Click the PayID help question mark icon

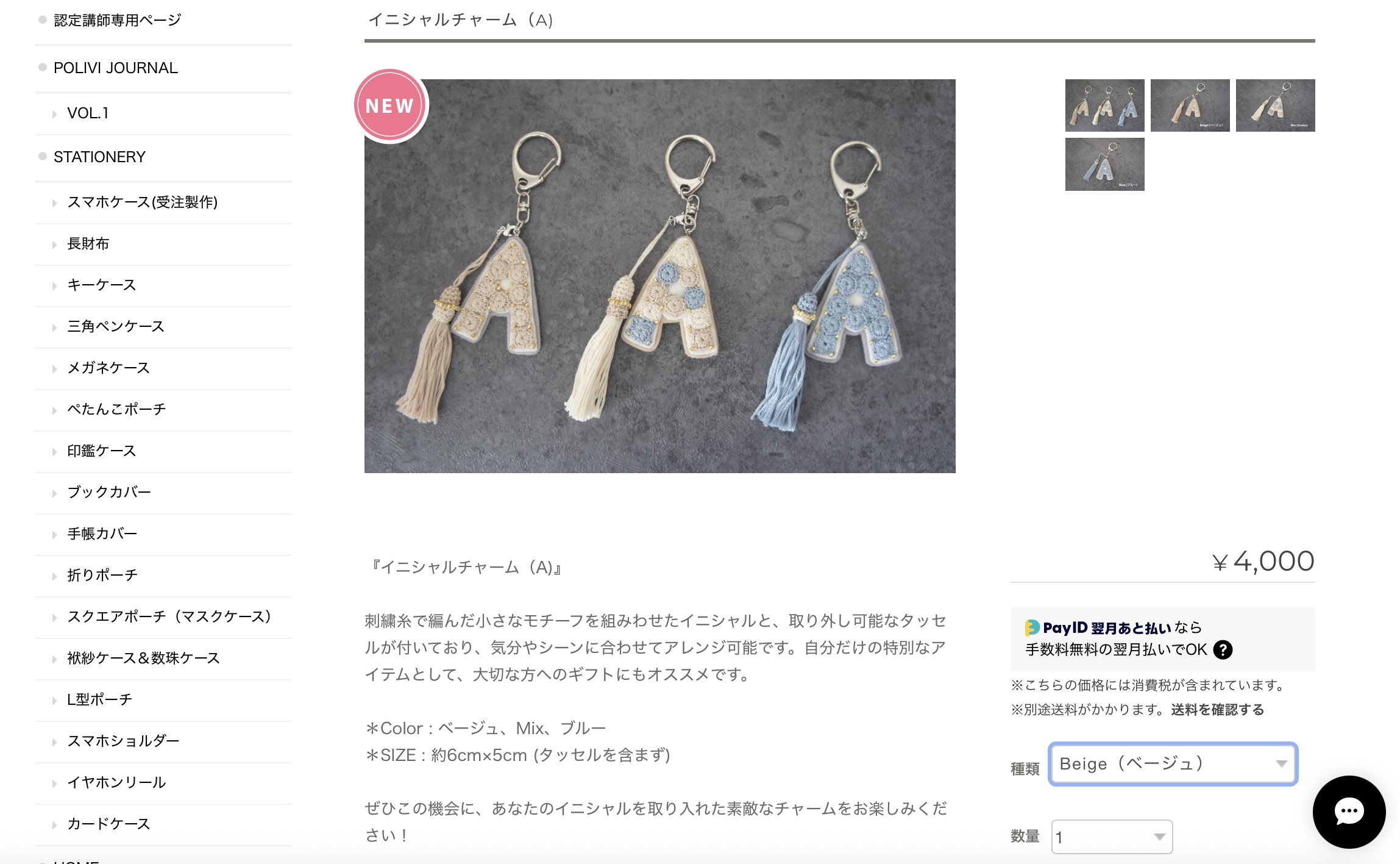click(x=1223, y=650)
